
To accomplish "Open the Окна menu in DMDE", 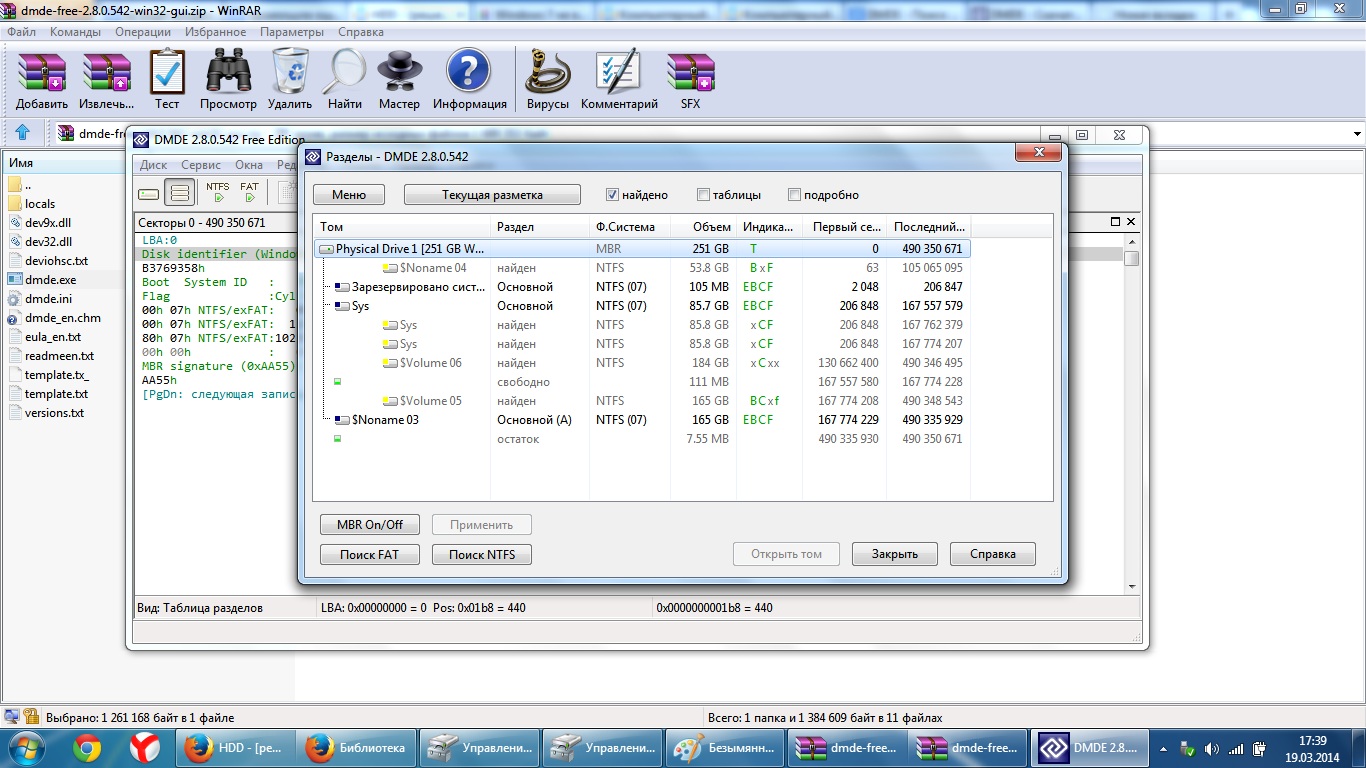I will pyautogui.click(x=249, y=165).
